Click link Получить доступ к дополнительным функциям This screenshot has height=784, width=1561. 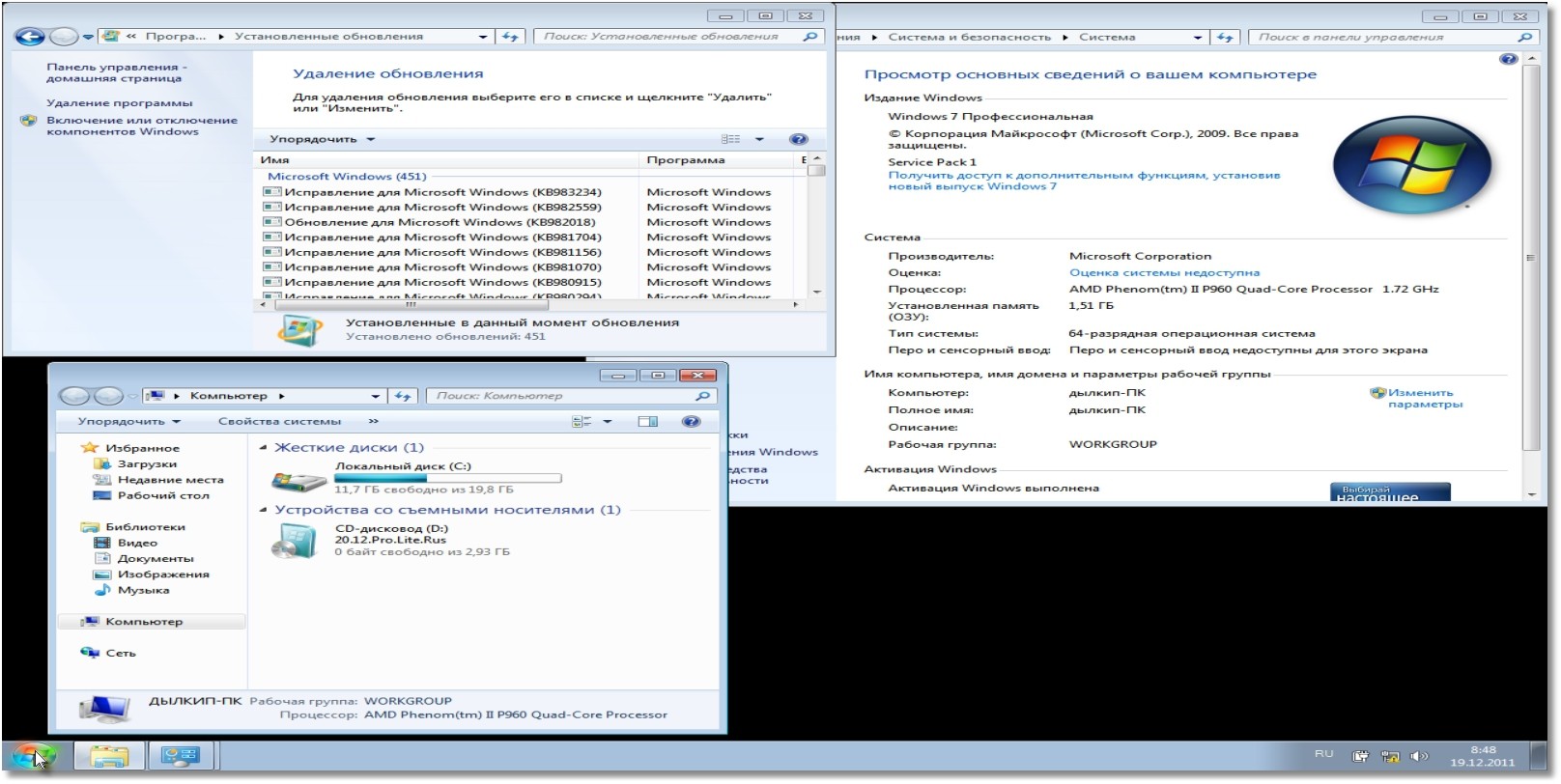click(1084, 181)
